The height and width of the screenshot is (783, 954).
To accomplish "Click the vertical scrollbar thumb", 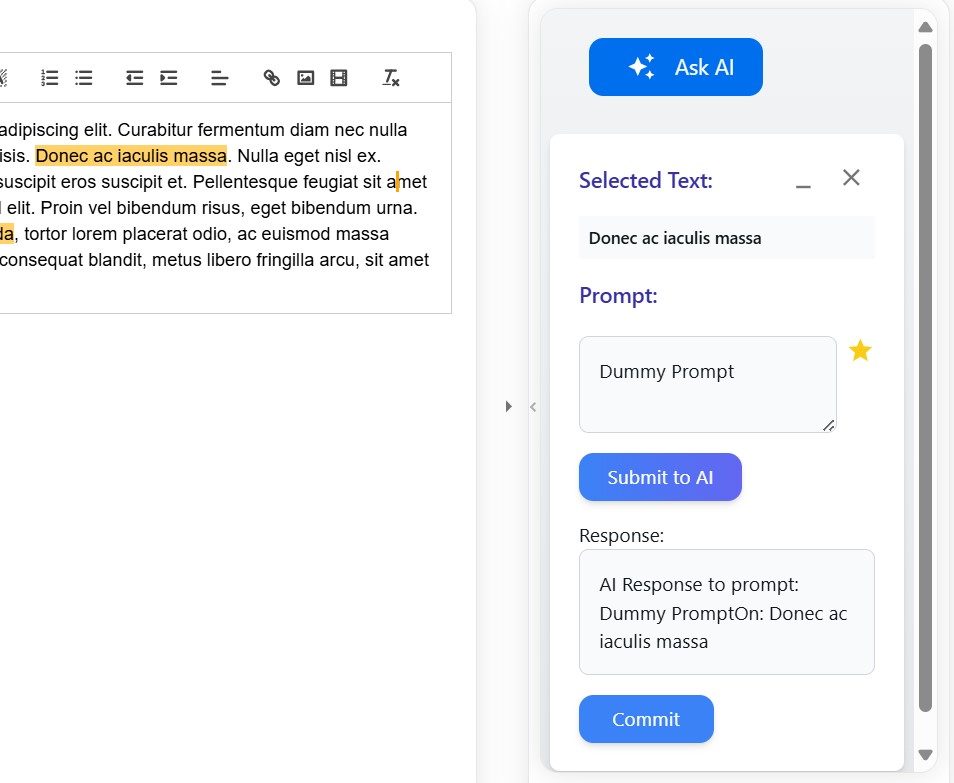I will tap(925, 377).
